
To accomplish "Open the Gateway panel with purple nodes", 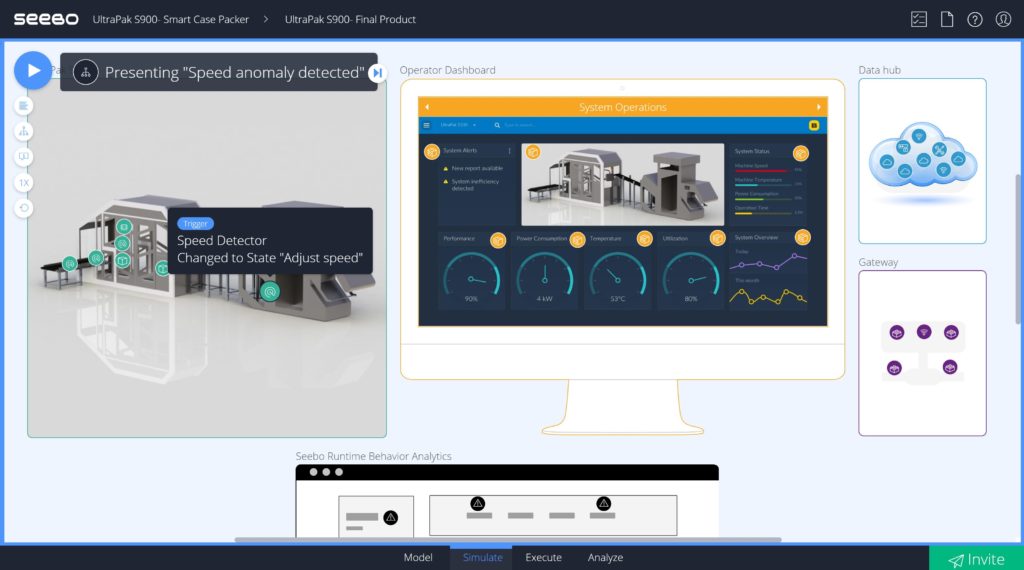I will click(922, 353).
